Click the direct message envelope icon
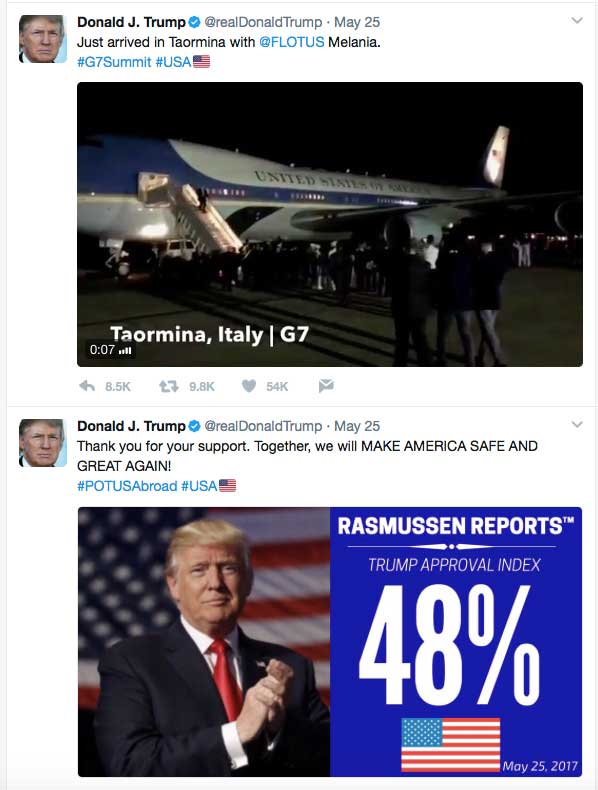 click(326, 386)
